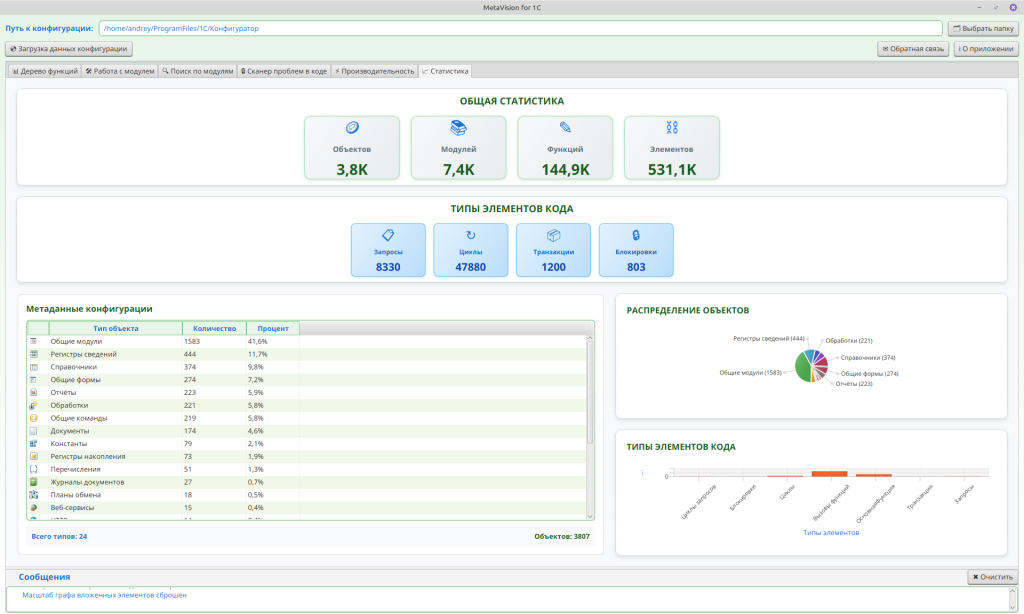Clear messages with Очистить button
1024x614 pixels.
pos(993,577)
